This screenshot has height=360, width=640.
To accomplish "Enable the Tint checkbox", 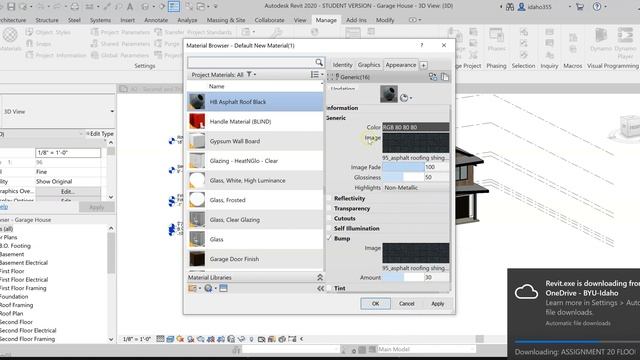I will coord(329,288).
